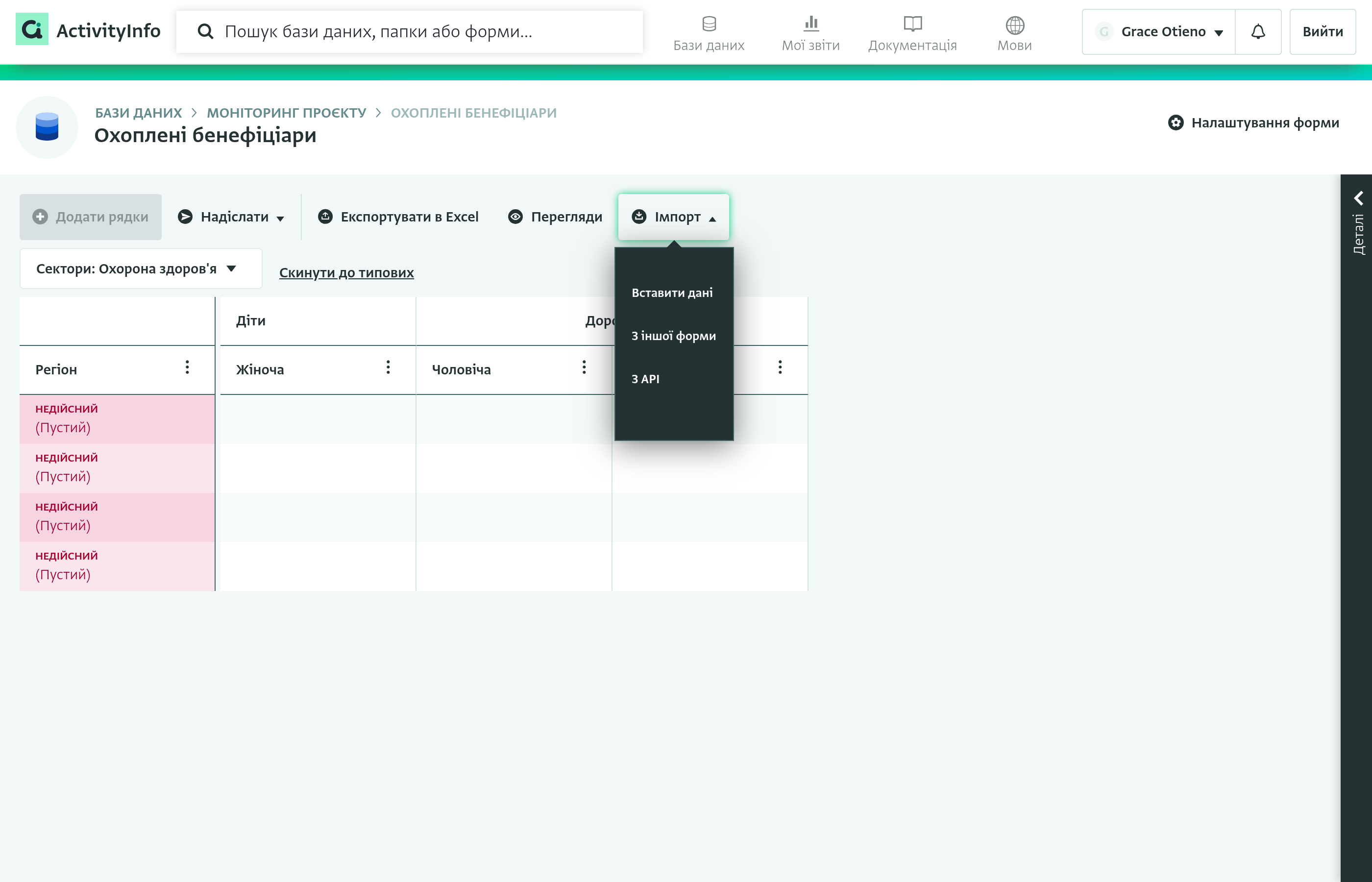Click the ActivityInfo logo icon
Viewport: 1372px width, 882px height.
pos(31,30)
